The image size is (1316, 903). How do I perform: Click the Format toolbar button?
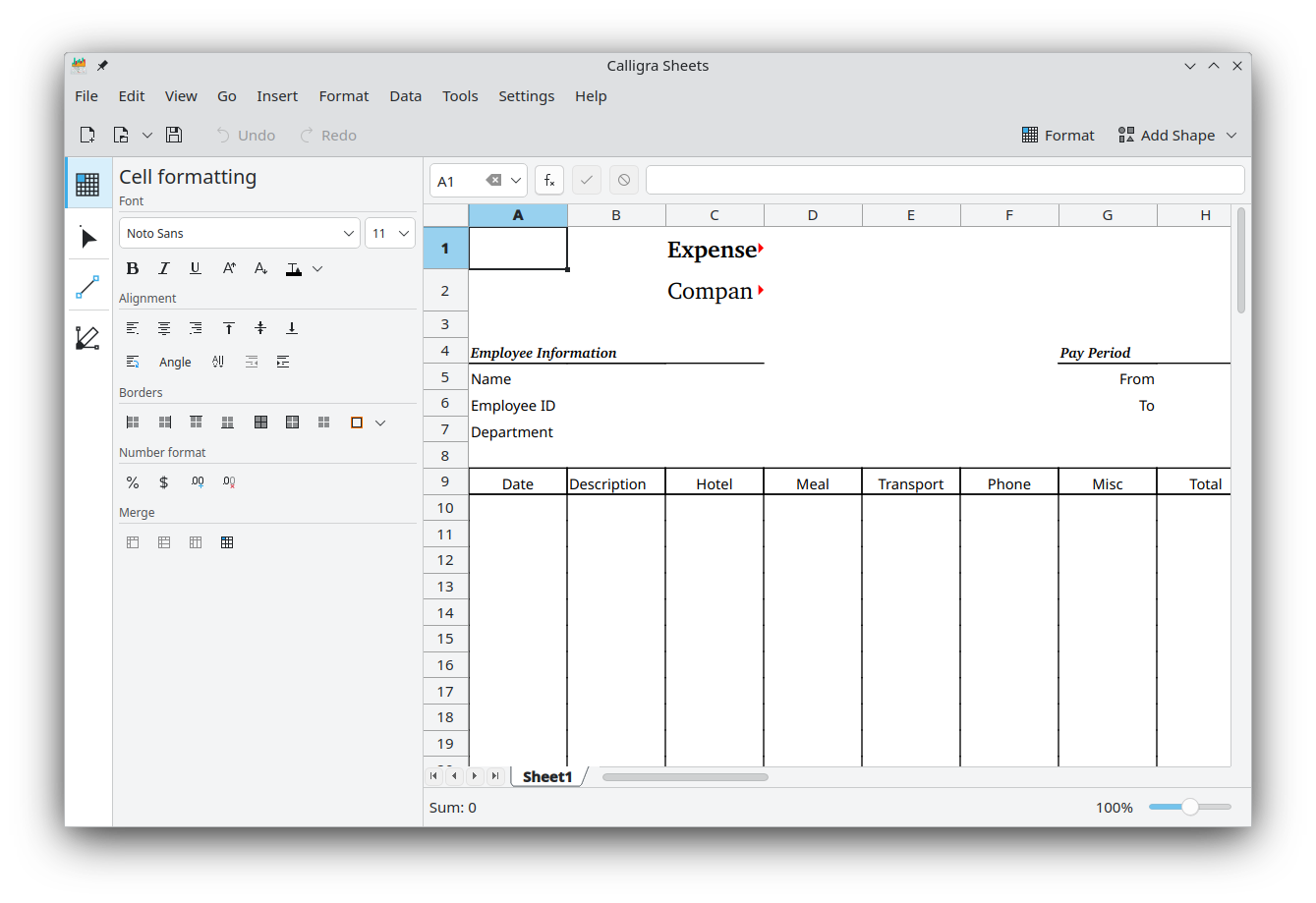click(1058, 136)
